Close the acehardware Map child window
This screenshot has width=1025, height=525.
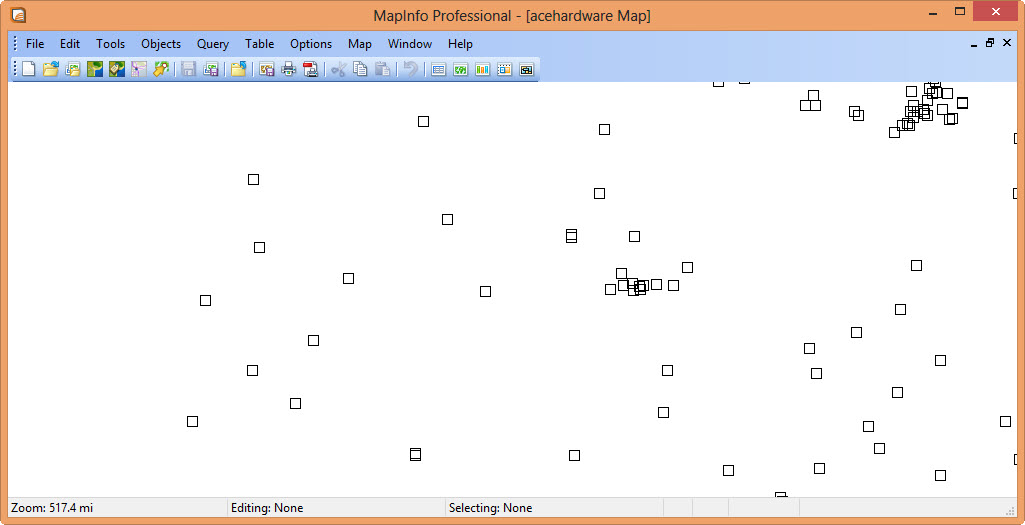(1007, 43)
